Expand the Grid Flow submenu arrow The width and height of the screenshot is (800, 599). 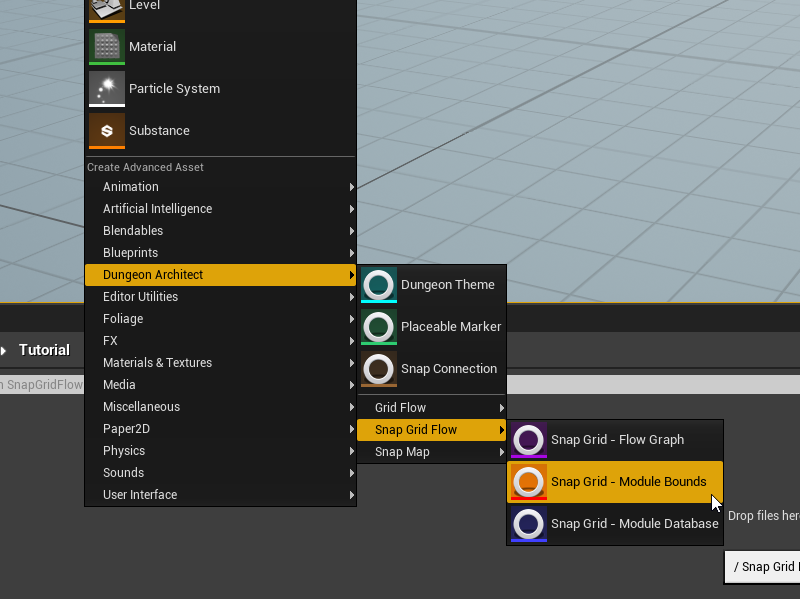pyautogui.click(x=502, y=408)
